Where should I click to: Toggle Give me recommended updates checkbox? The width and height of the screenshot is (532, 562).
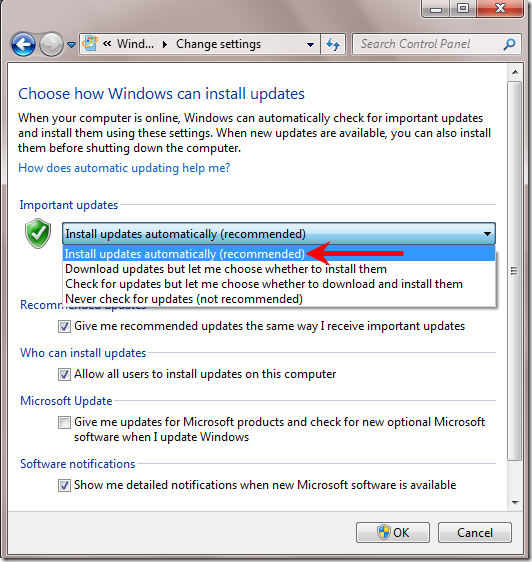click(64, 327)
